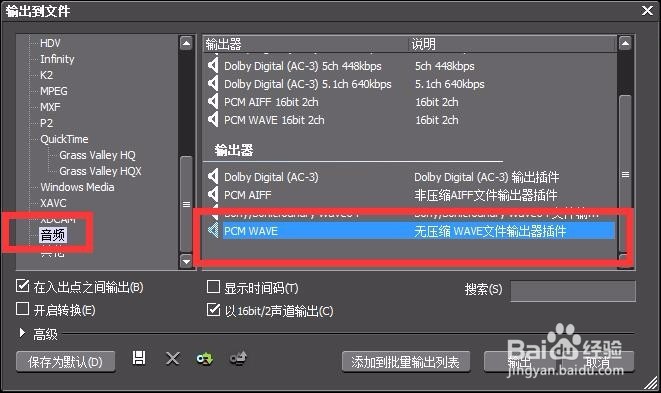This screenshot has width=661, height=393.
Task: Click the category tree scrollbar thumb
Action: point(186,204)
